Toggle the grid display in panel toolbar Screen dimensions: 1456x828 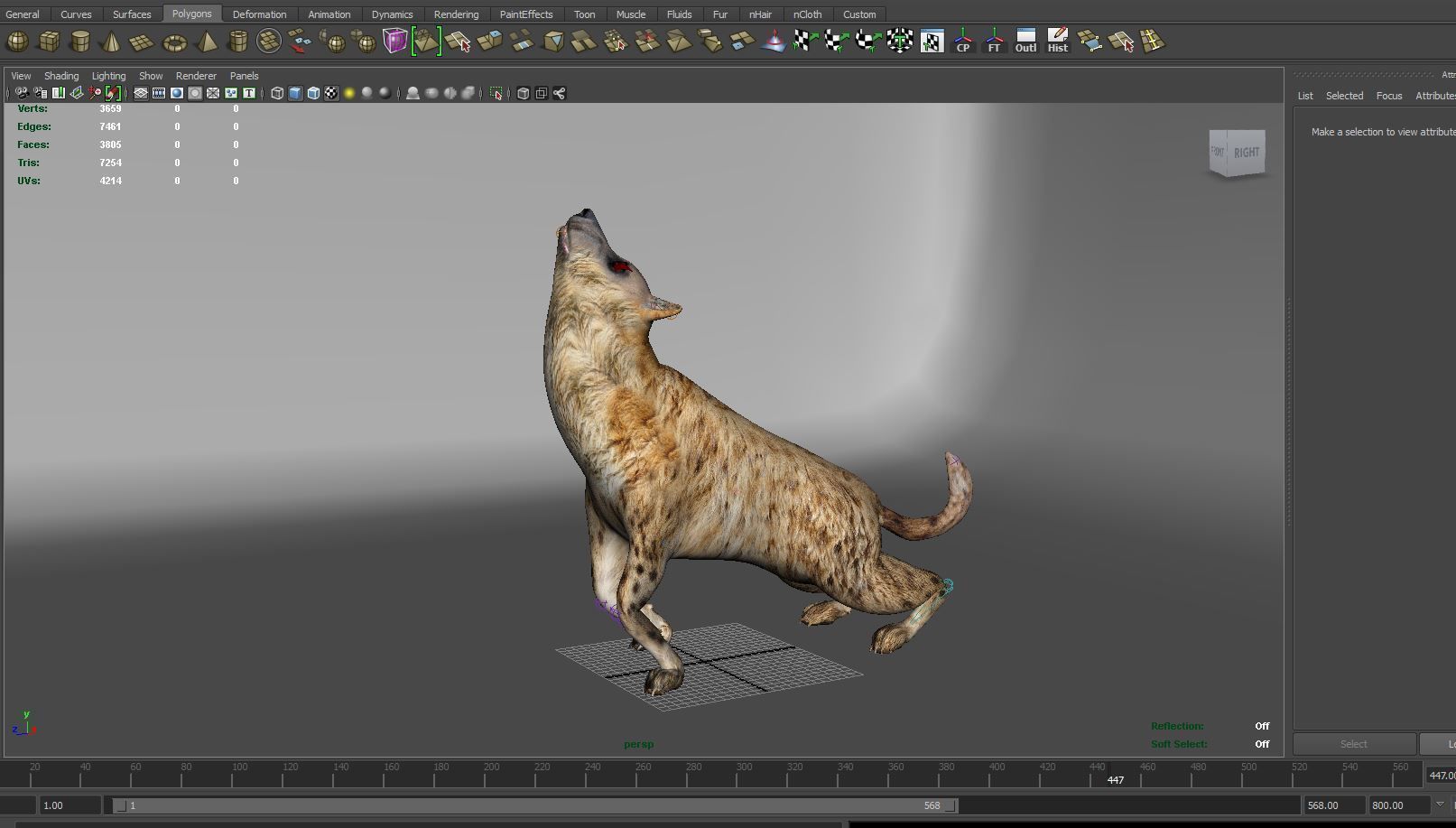[141, 93]
